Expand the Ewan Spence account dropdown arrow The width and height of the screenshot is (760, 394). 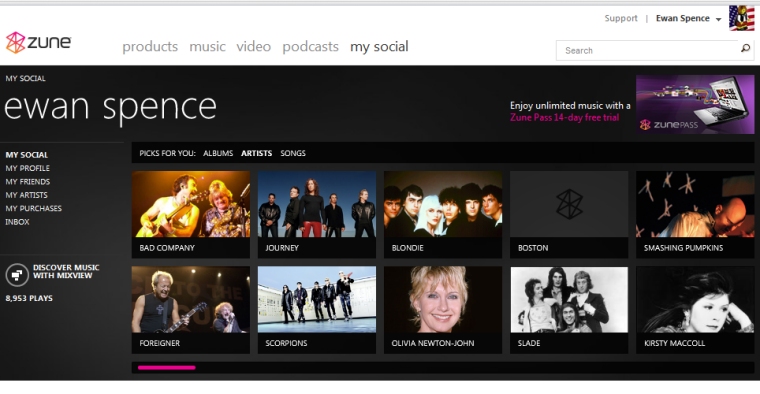[x=718, y=19]
